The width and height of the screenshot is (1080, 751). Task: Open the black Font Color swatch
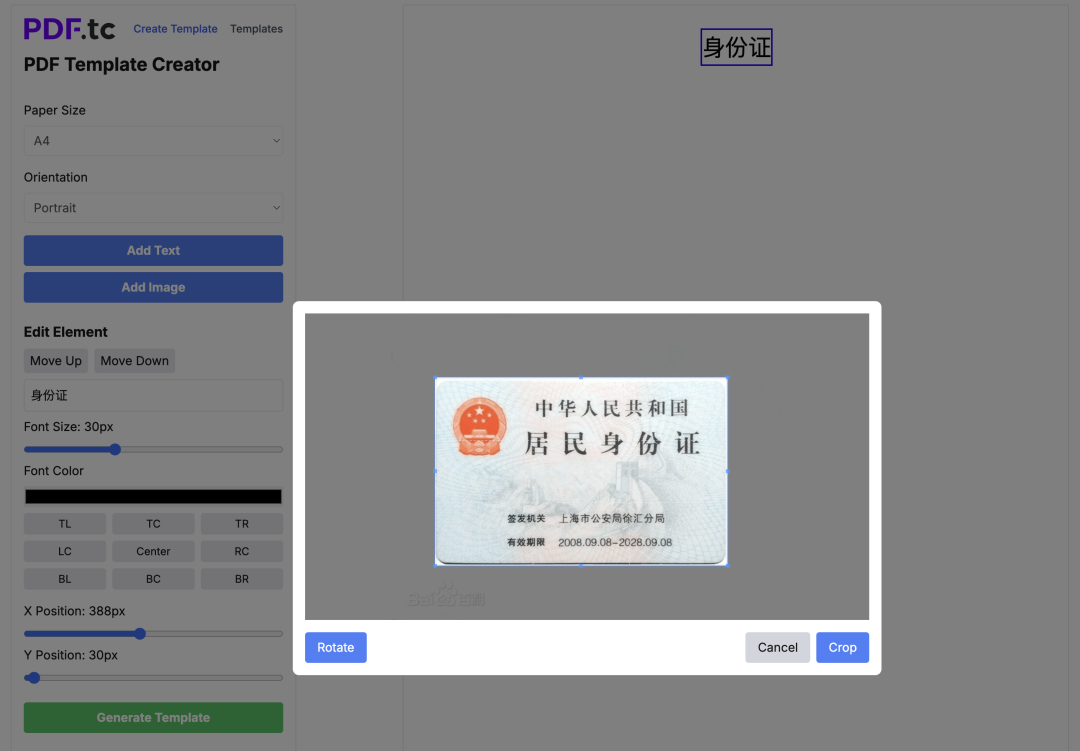153,497
